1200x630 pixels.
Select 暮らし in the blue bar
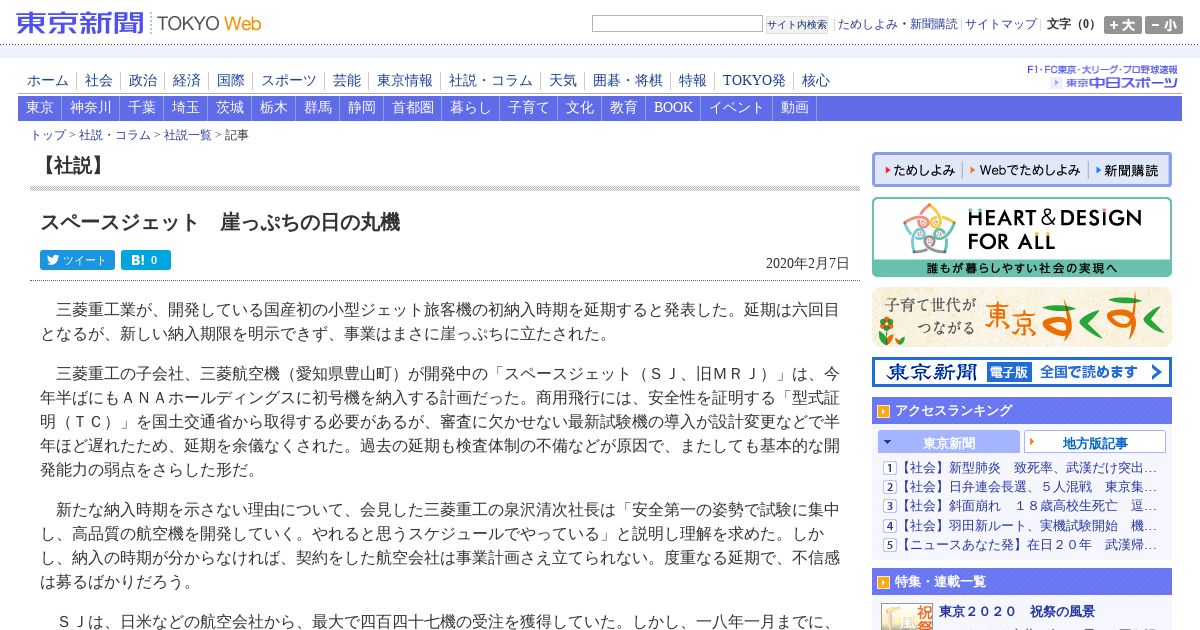click(x=471, y=108)
